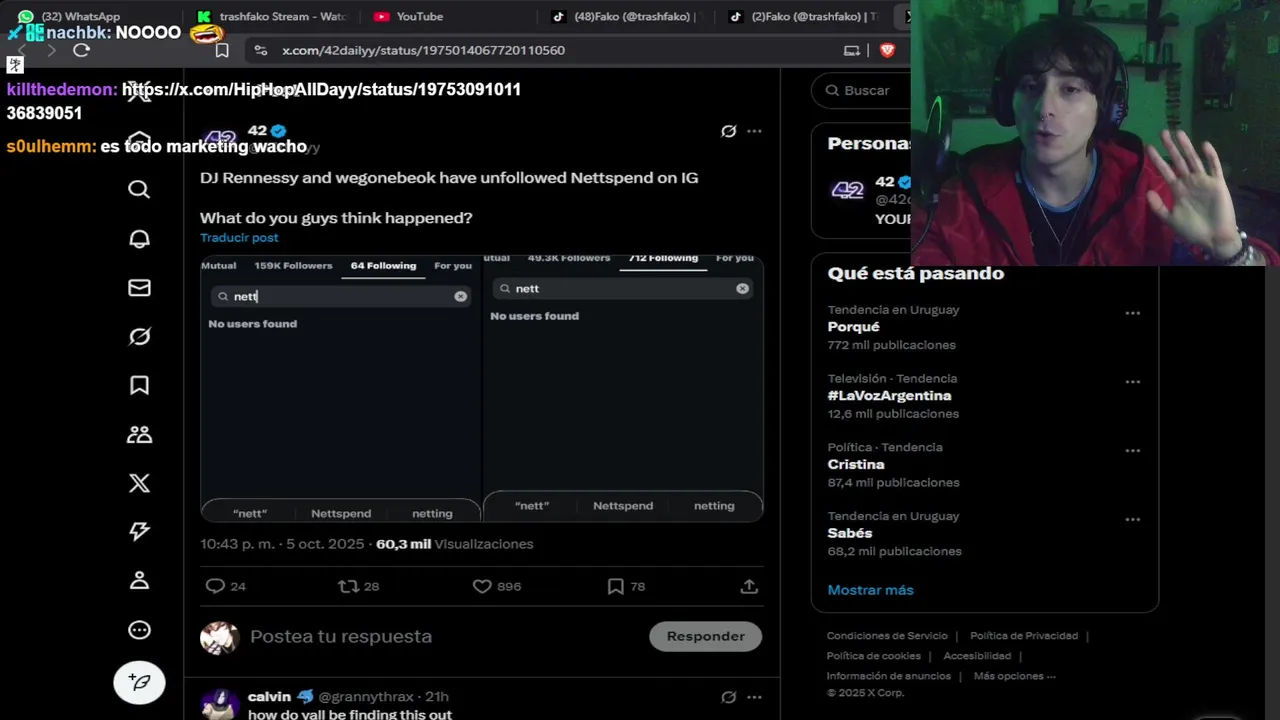The image size is (1280, 720).
Task: Open More options circle icon in sidebar
Action: coord(139,629)
